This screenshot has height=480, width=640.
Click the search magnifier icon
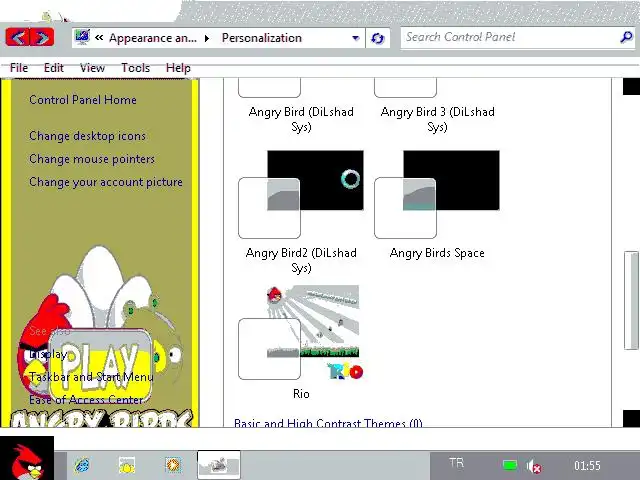626,37
